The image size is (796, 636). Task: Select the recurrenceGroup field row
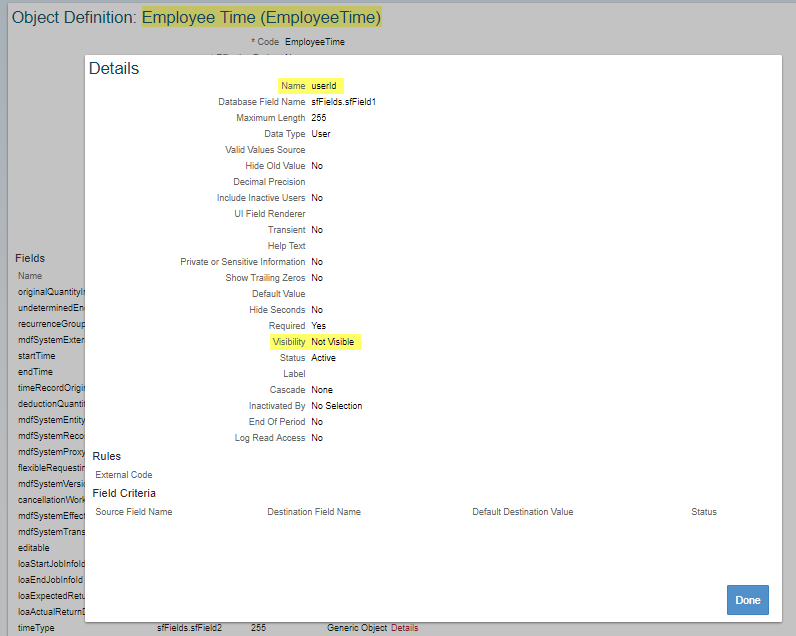point(51,324)
